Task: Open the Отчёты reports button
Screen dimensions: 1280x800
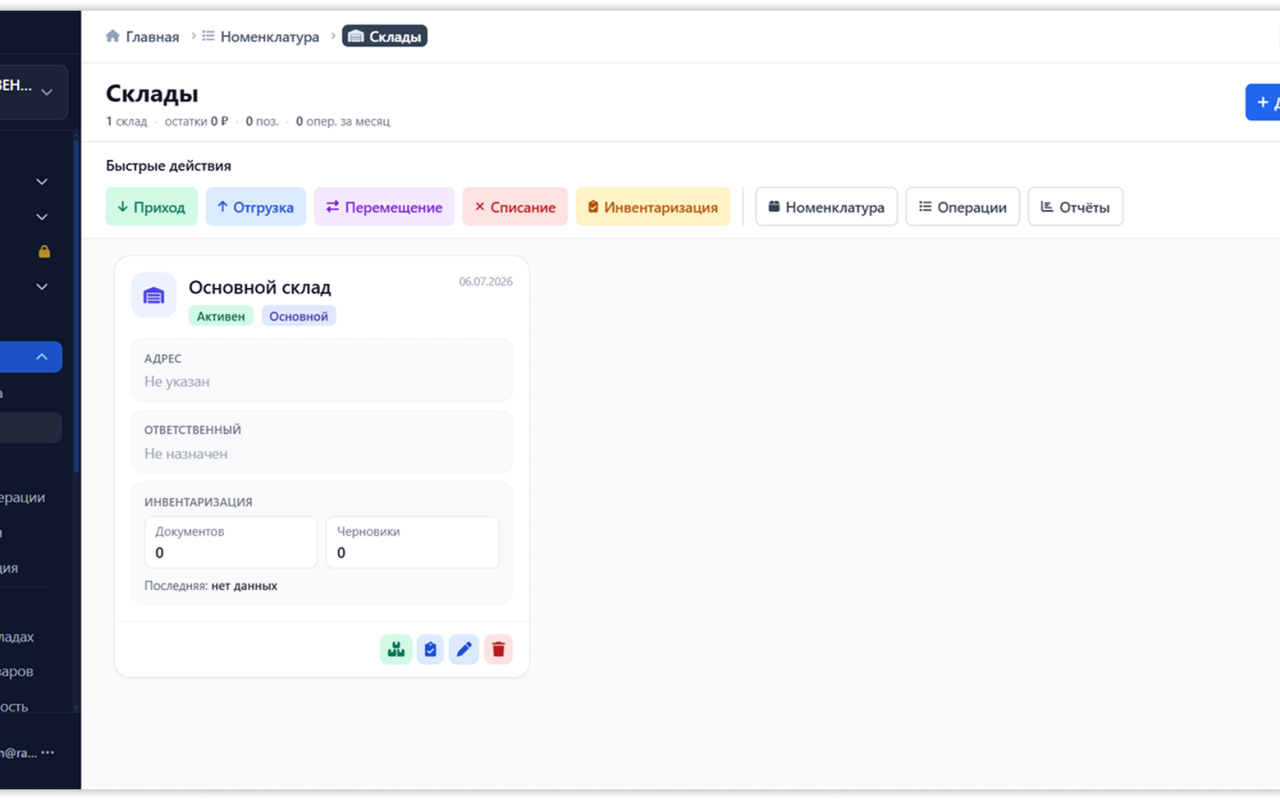Action: click(1075, 207)
